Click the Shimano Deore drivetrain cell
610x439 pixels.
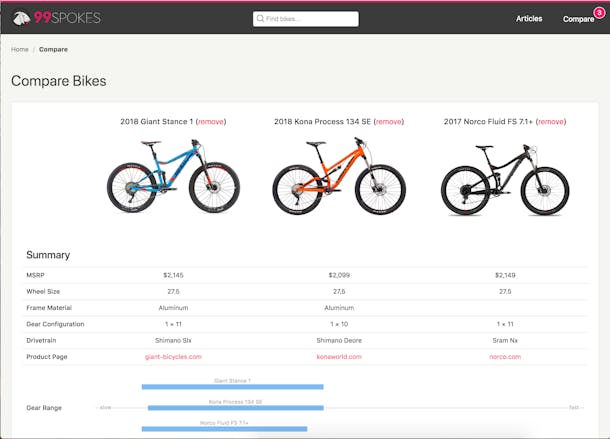coord(339,340)
